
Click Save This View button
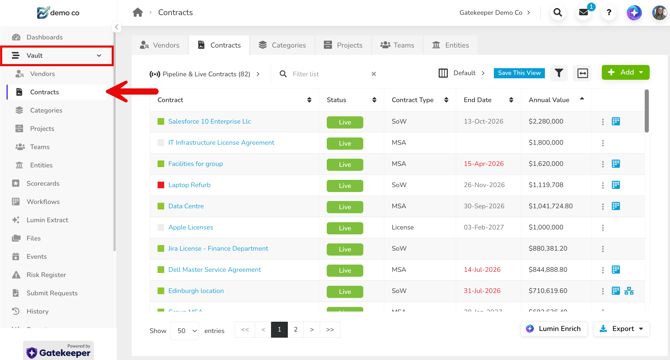pyautogui.click(x=519, y=73)
